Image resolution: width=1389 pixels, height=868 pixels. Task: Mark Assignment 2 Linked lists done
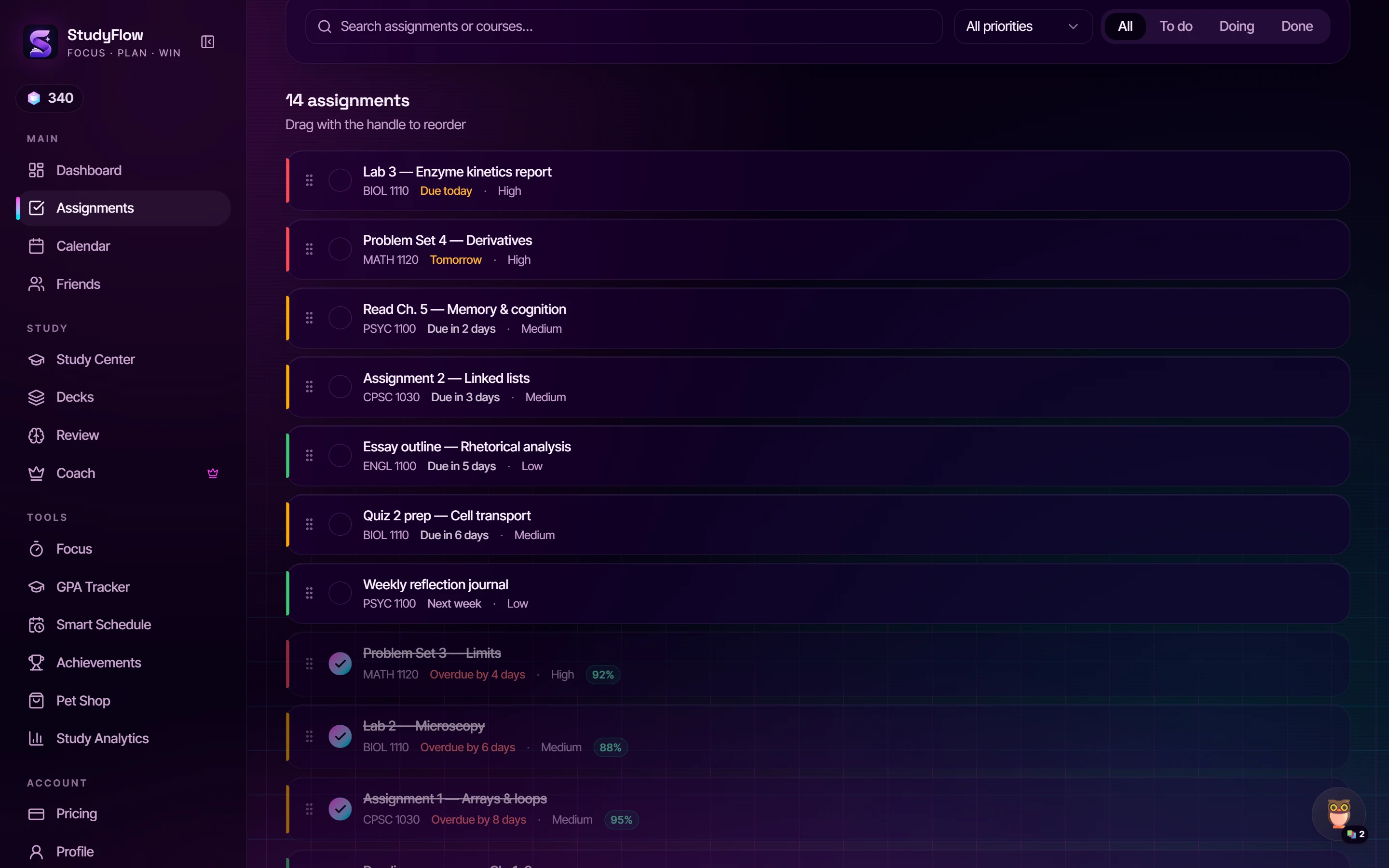340,386
